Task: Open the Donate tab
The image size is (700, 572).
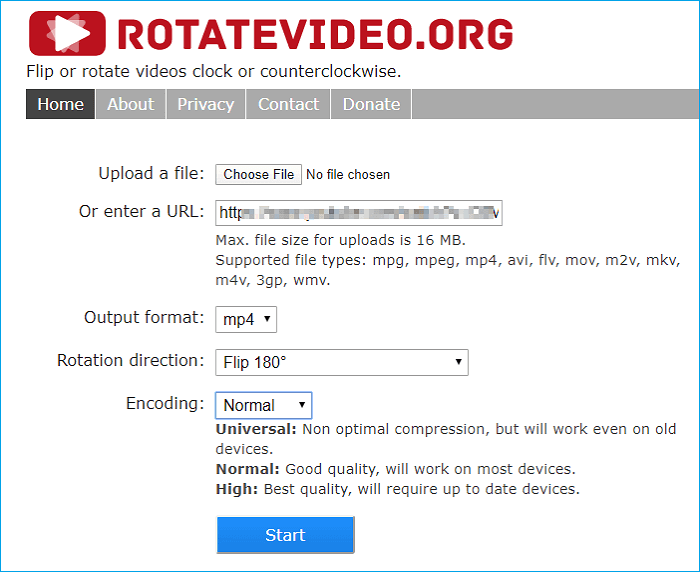Action: coord(371,104)
